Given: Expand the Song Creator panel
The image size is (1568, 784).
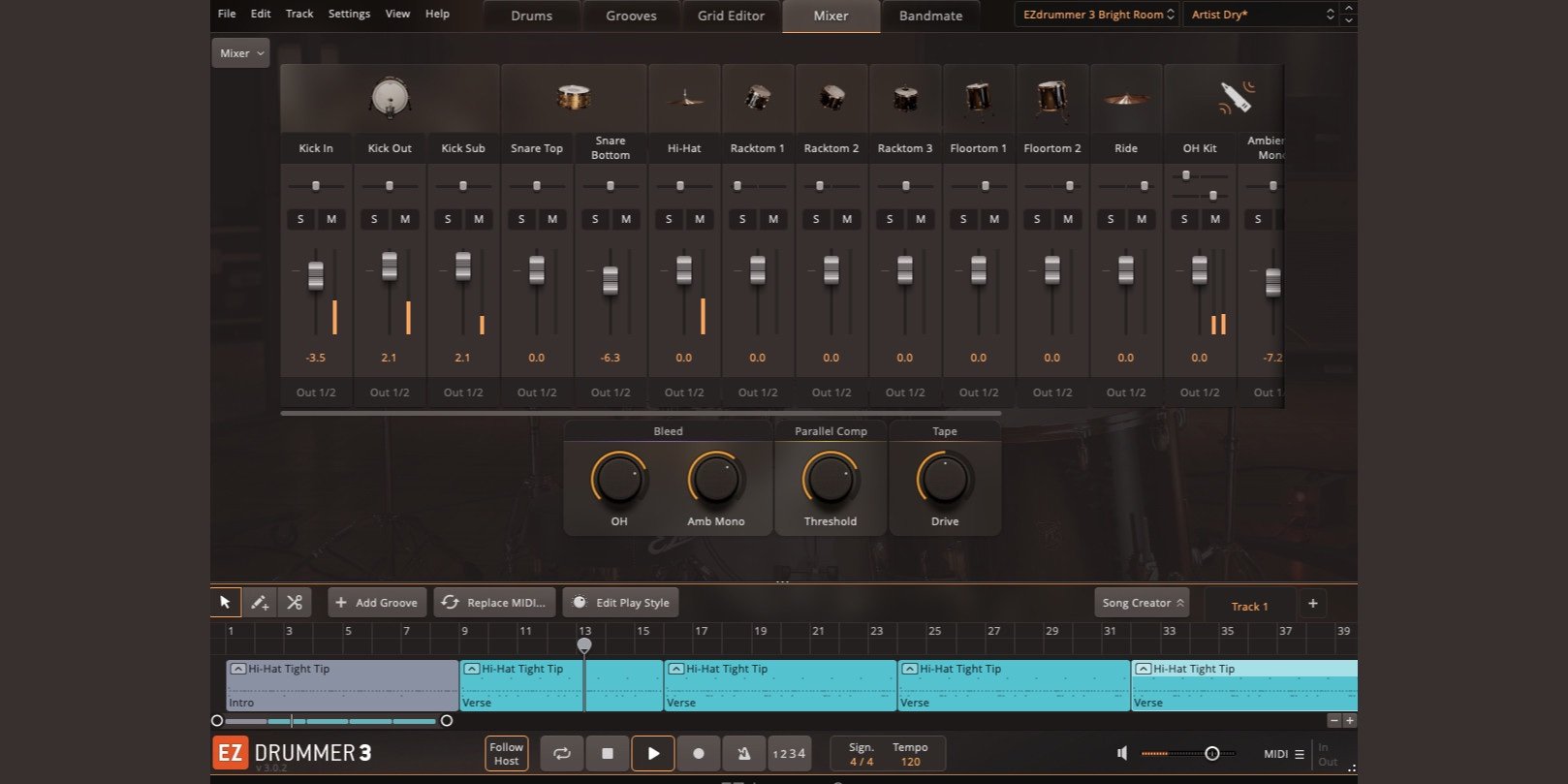Looking at the screenshot, I should coord(1143,603).
